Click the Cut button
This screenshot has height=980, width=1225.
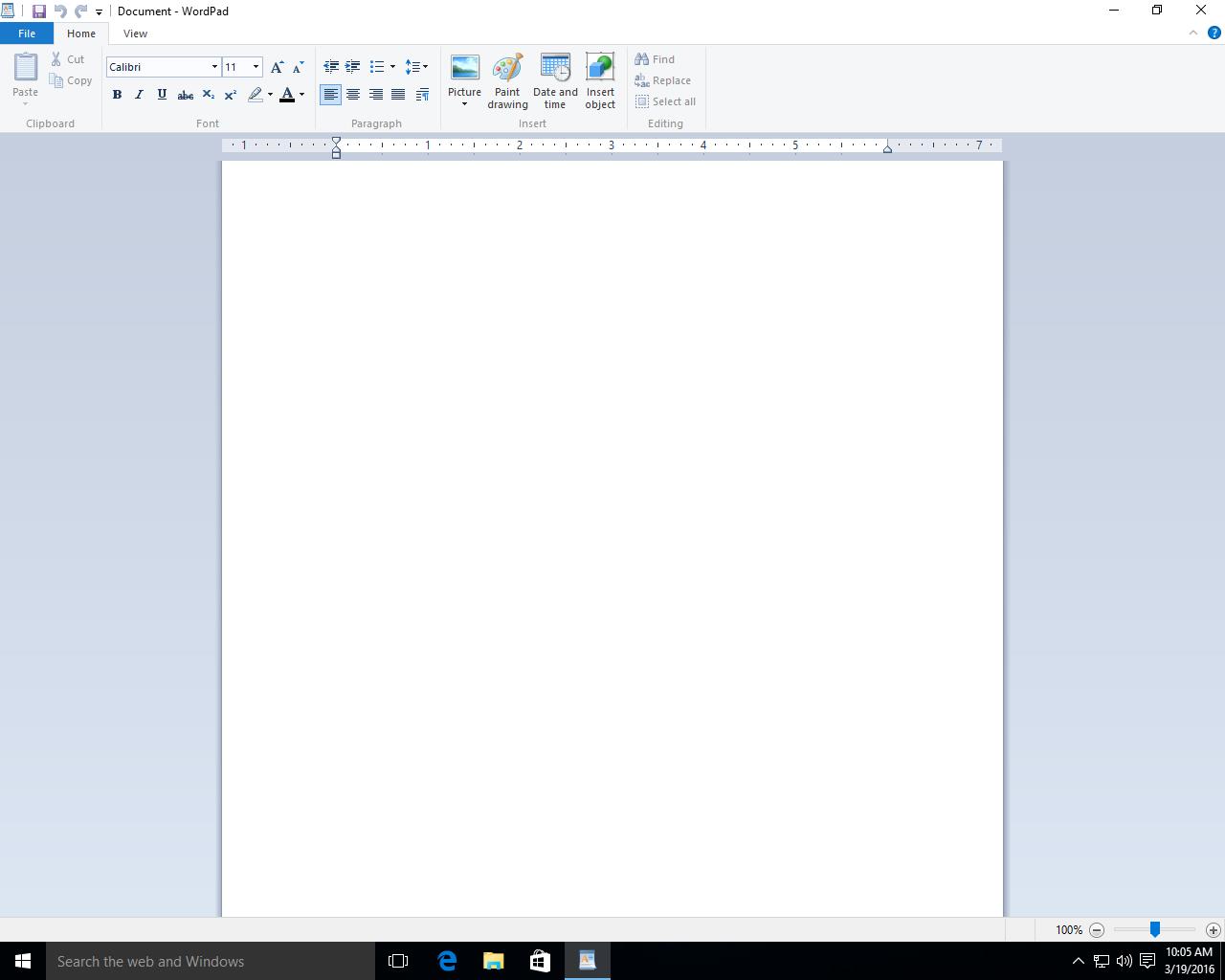tap(68, 59)
